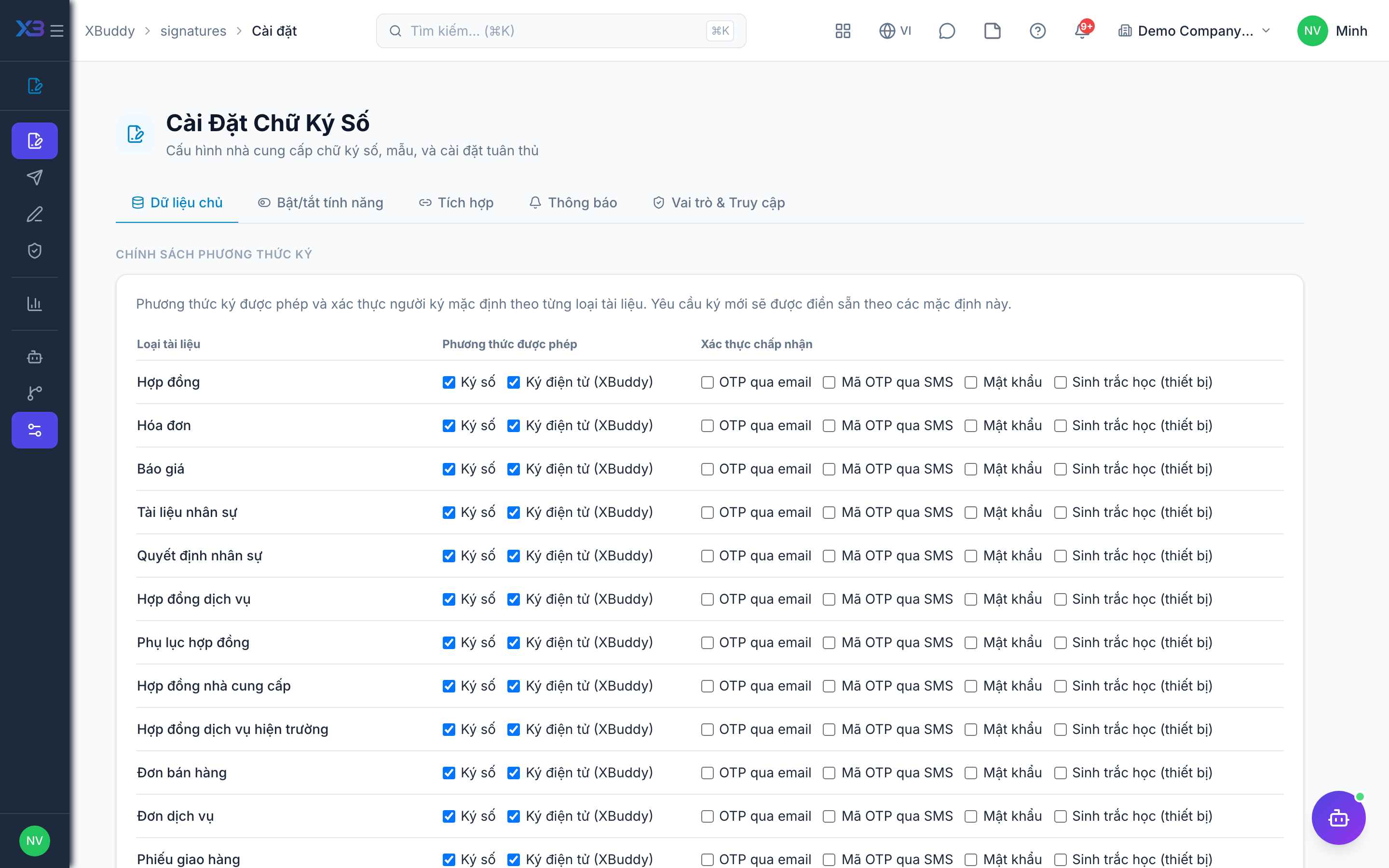Click the sidebar robot icon
The image size is (1389, 868).
(x=34, y=356)
